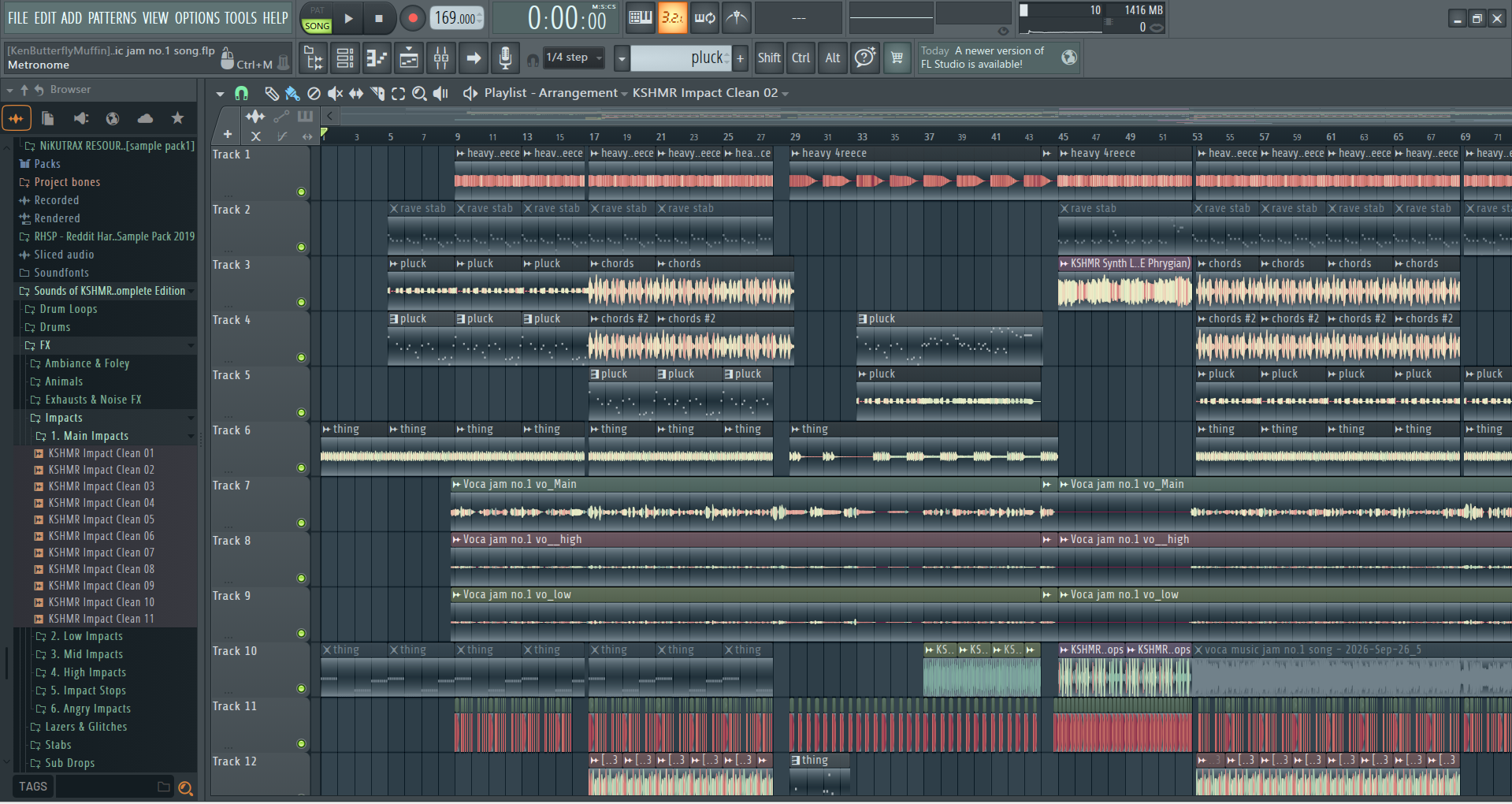The height and width of the screenshot is (804, 1512).
Task: Open the PATTERNS menu
Action: 112,18
